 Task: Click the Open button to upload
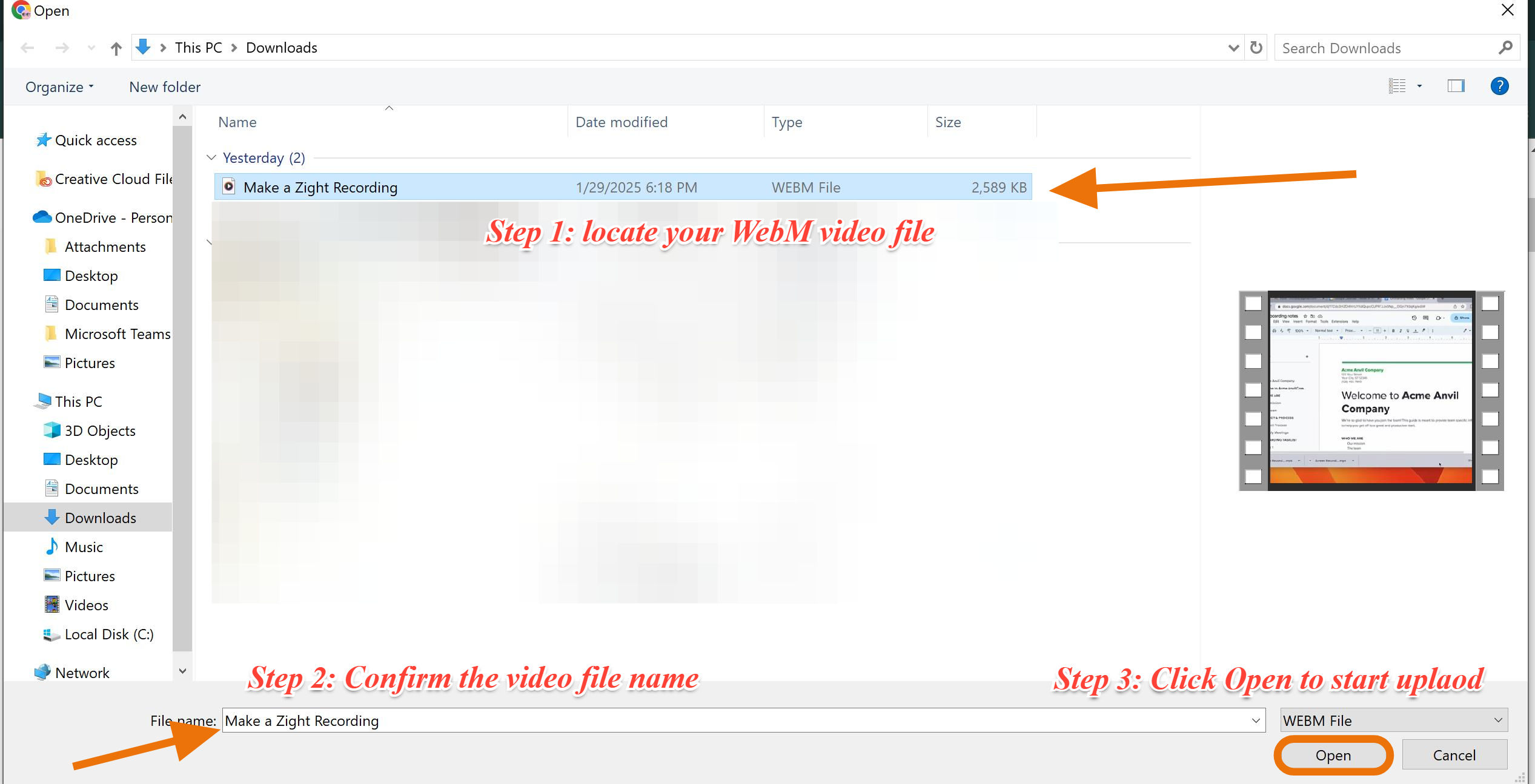1333,755
